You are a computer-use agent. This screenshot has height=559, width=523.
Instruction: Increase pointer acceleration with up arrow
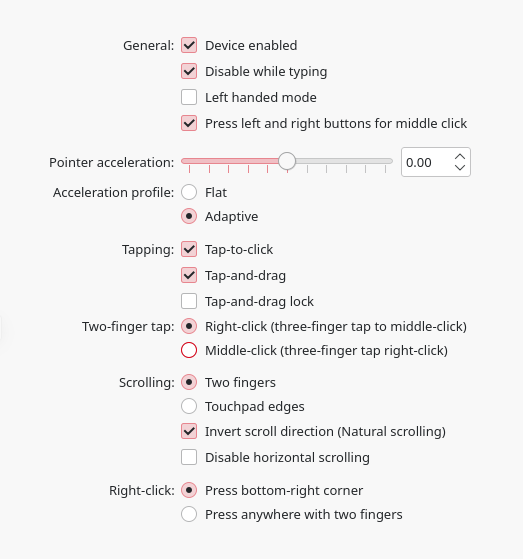coord(460,157)
